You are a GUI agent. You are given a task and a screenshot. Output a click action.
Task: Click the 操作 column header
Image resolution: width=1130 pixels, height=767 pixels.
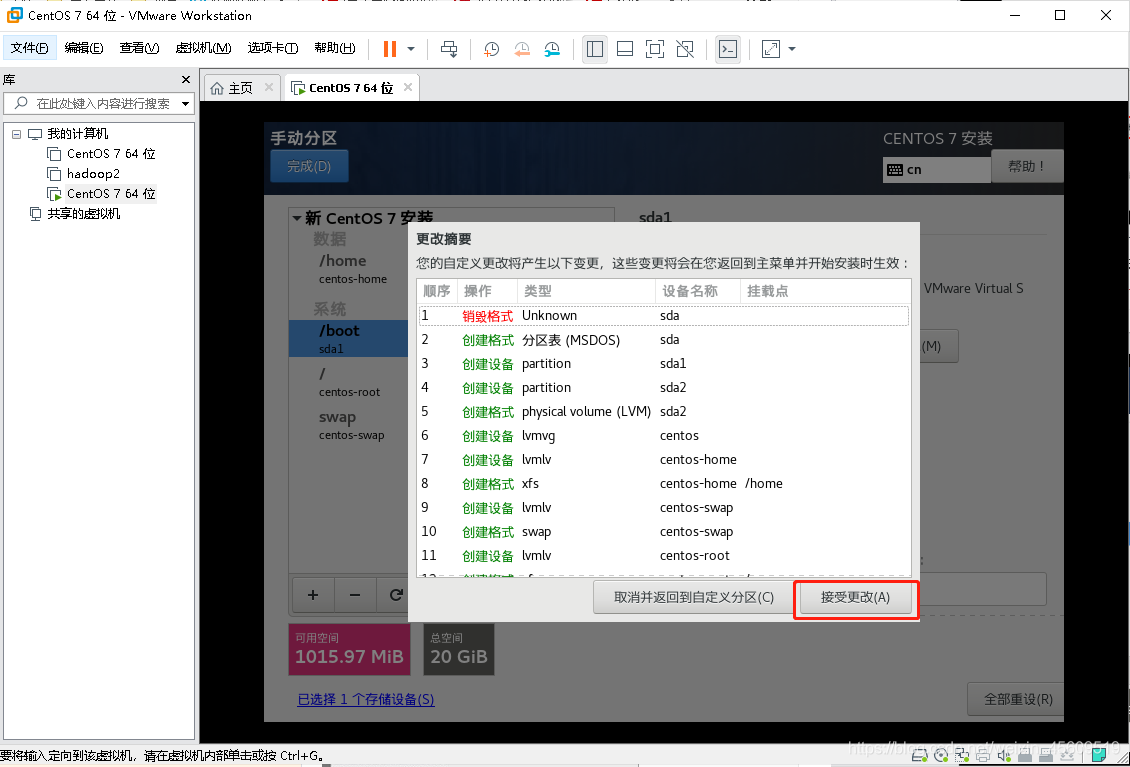pyautogui.click(x=486, y=291)
